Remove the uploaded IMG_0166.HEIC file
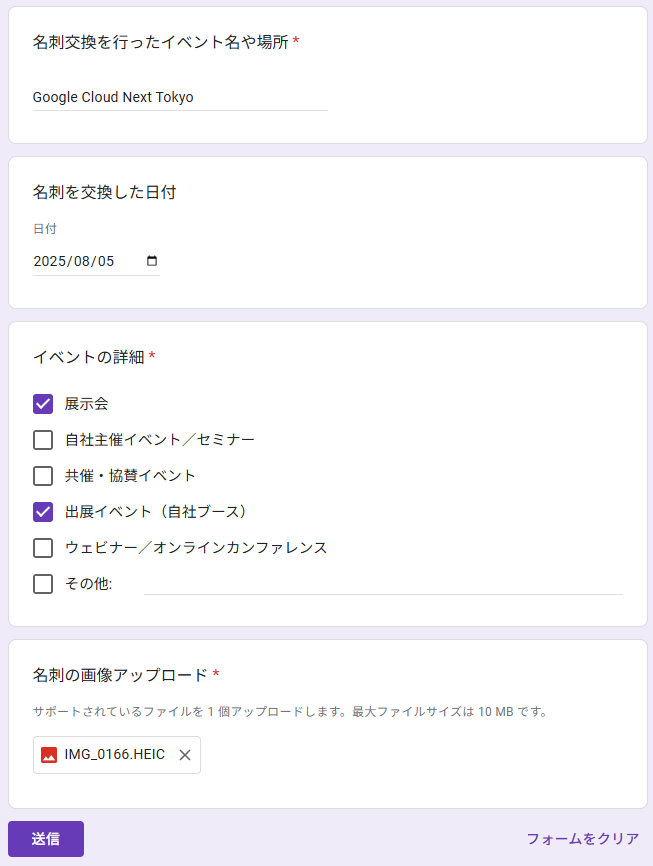653x866 pixels. point(184,755)
